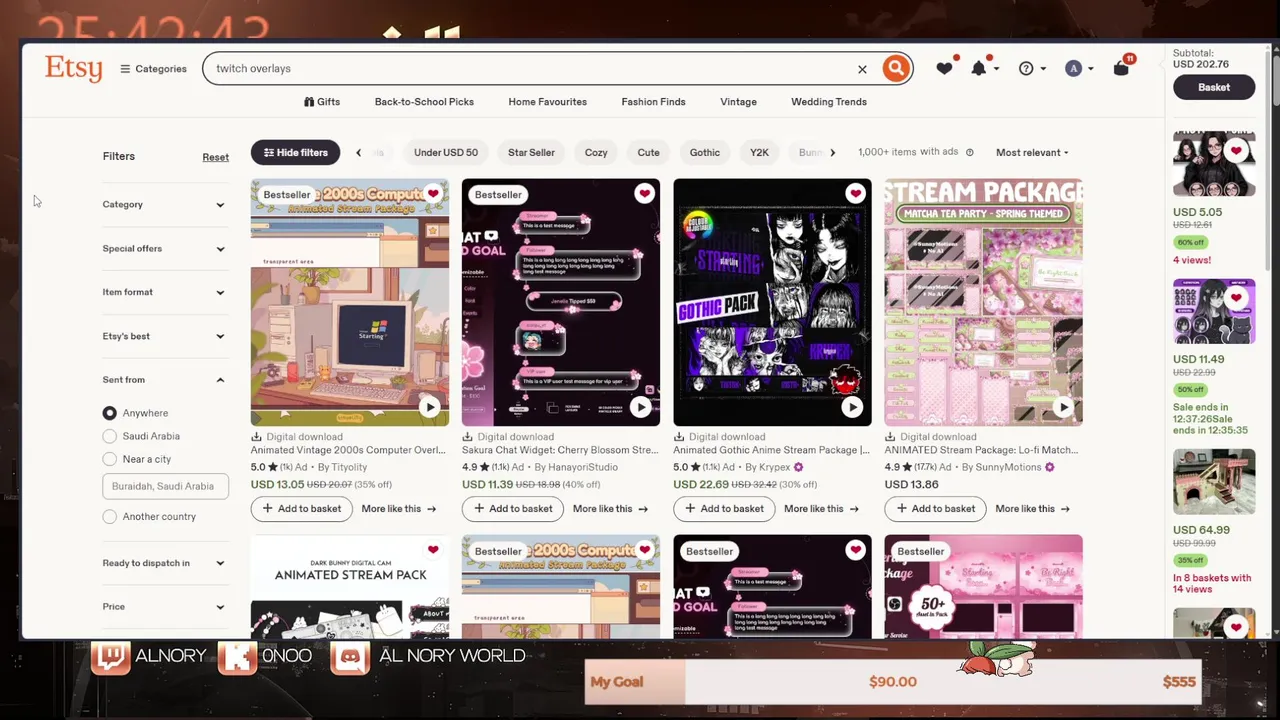Add the Animated Vintage 2000s Computer overlay to basket

[301, 509]
